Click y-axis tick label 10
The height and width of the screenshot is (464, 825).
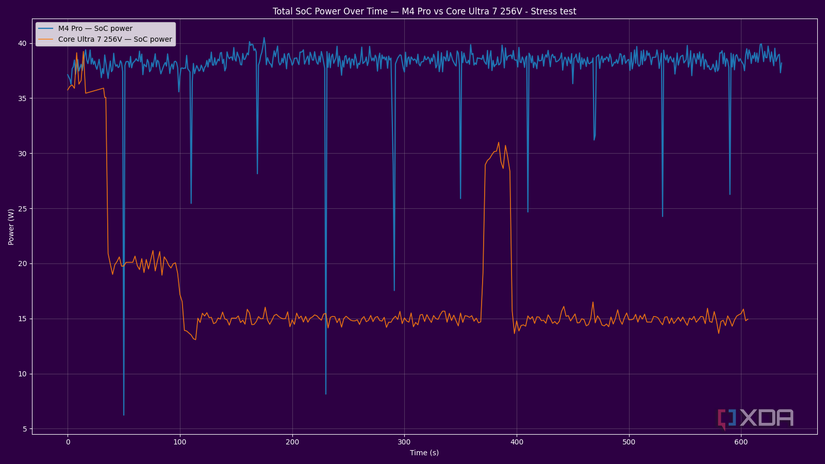(x=22, y=374)
